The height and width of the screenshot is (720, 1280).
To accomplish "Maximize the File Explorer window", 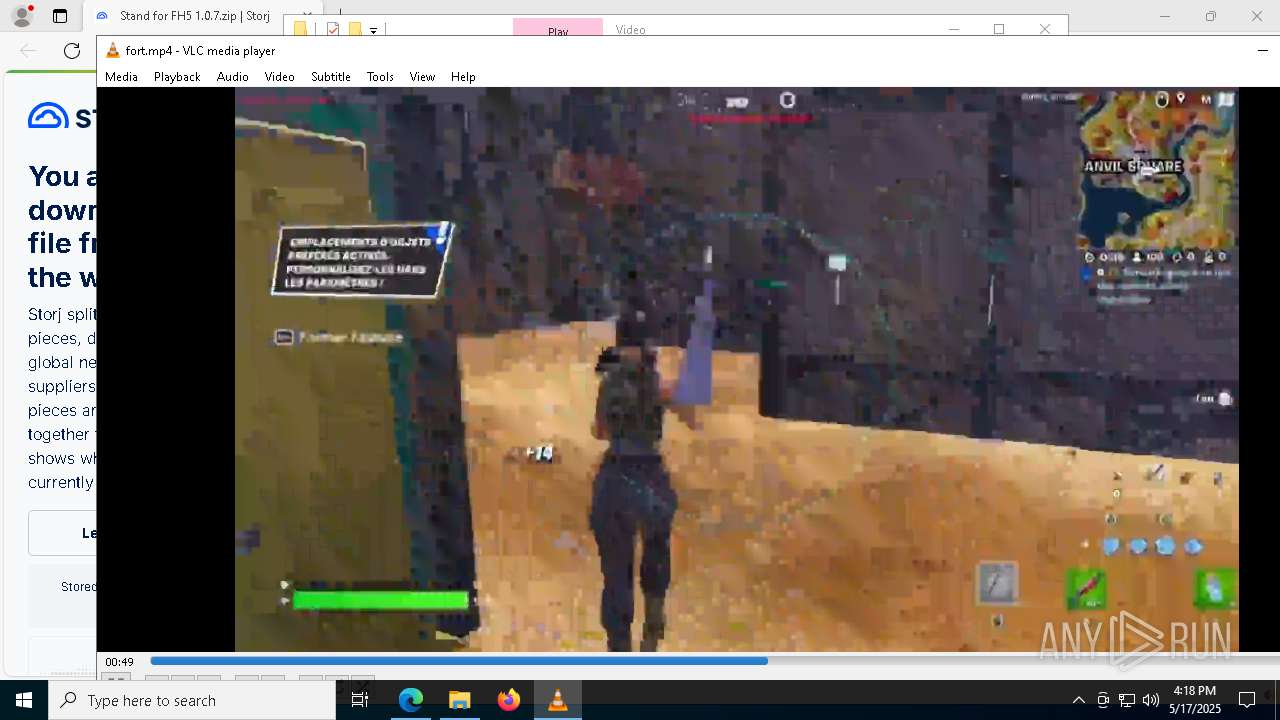I will click(999, 29).
